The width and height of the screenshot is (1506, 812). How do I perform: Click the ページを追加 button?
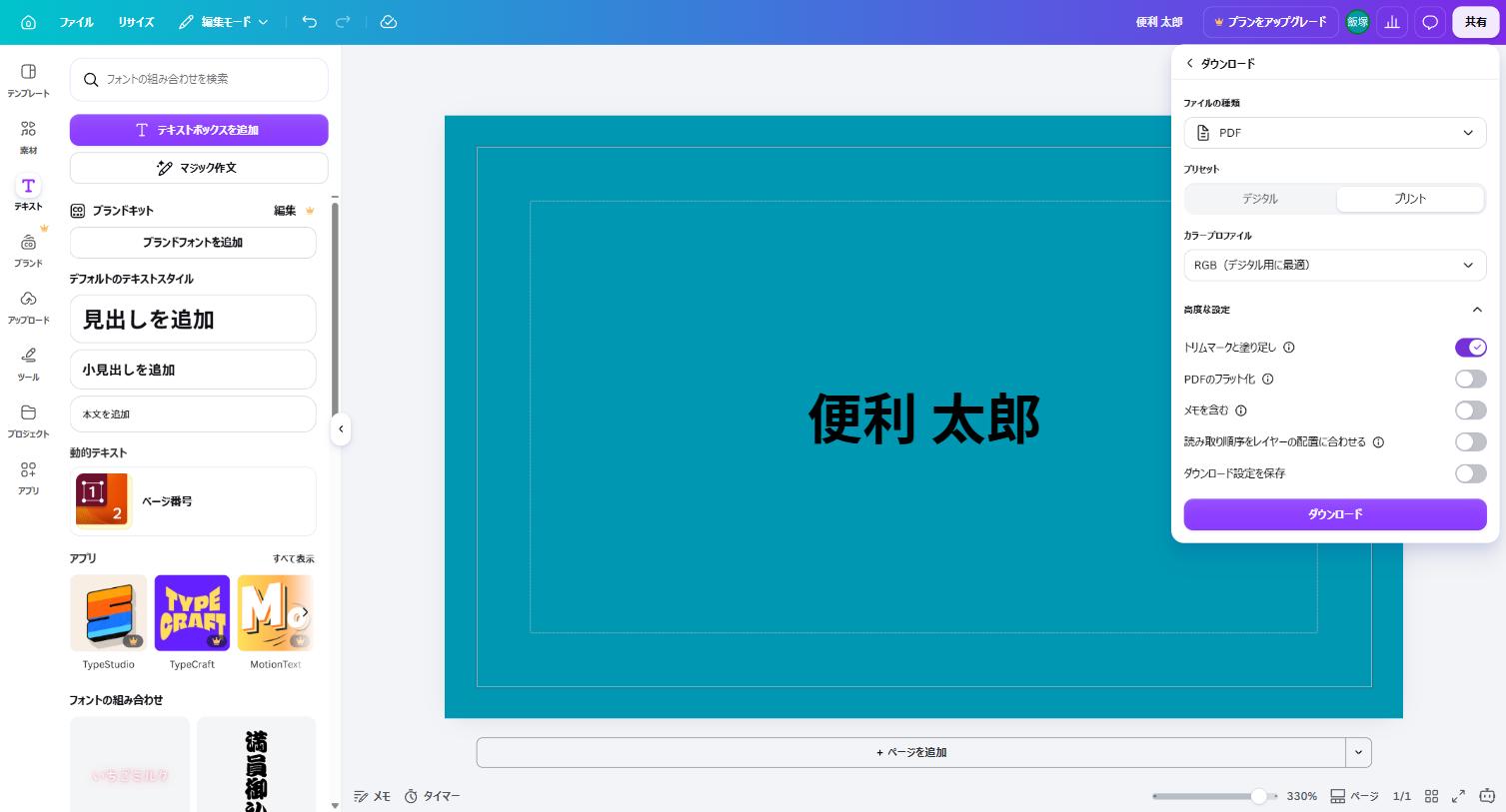(x=911, y=752)
